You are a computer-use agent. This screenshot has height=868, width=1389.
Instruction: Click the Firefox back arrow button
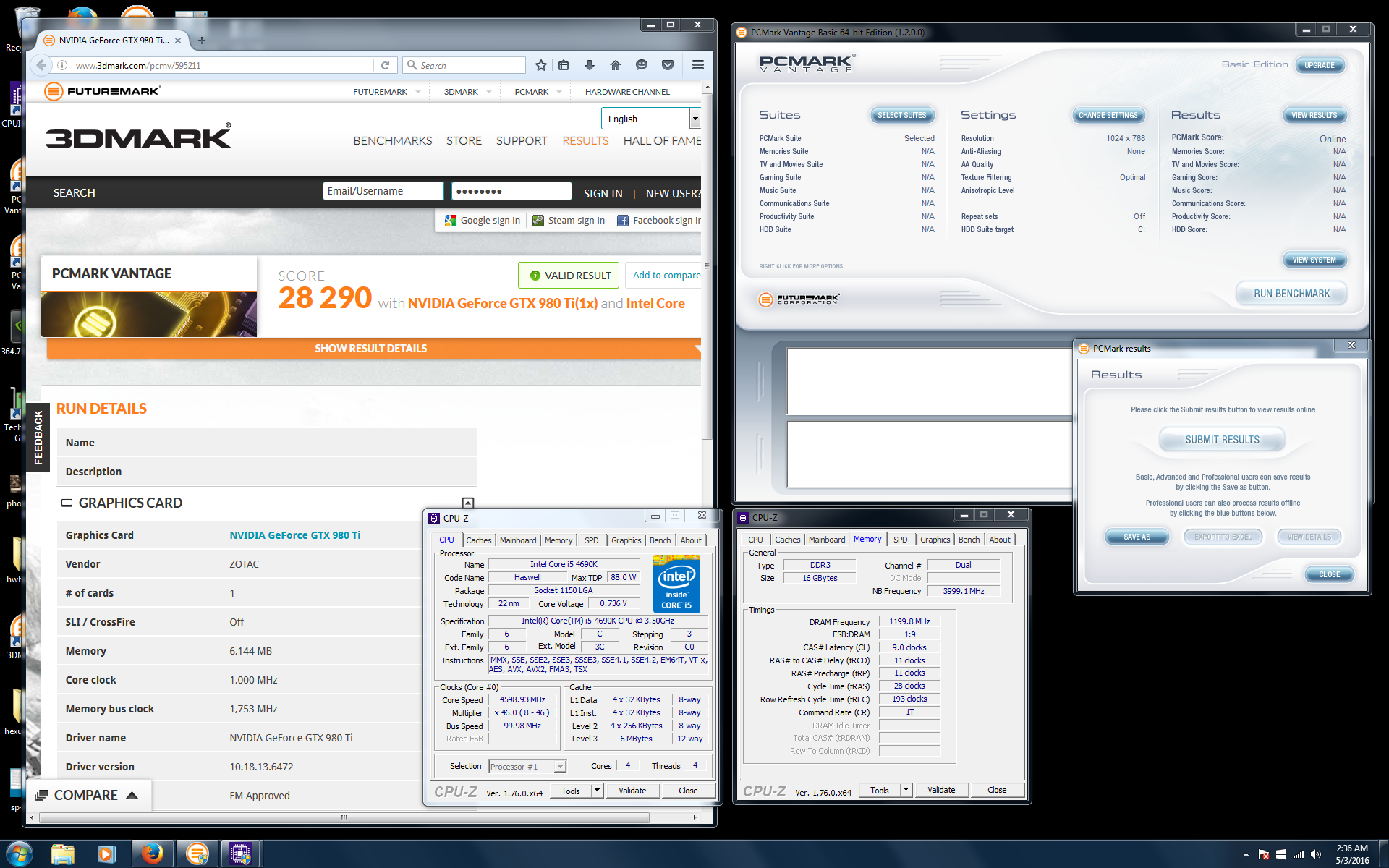point(41,65)
